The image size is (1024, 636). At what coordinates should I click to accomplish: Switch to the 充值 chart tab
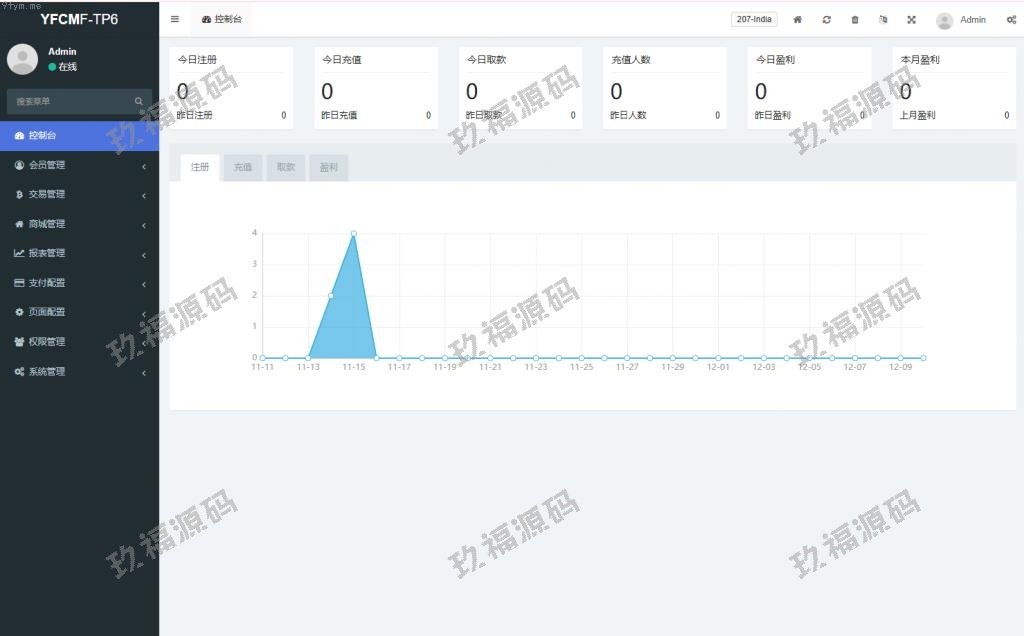pyautogui.click(x=242, y=168)
